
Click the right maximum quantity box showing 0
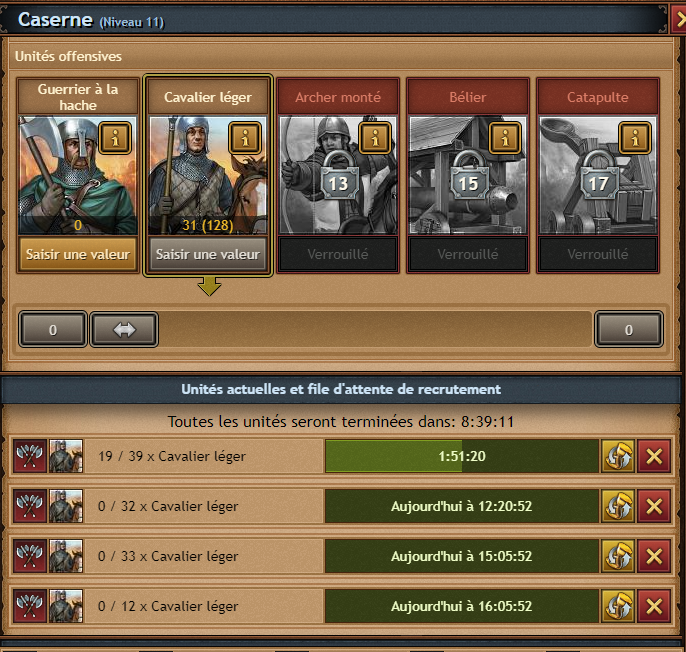click(x=629, y=330)
